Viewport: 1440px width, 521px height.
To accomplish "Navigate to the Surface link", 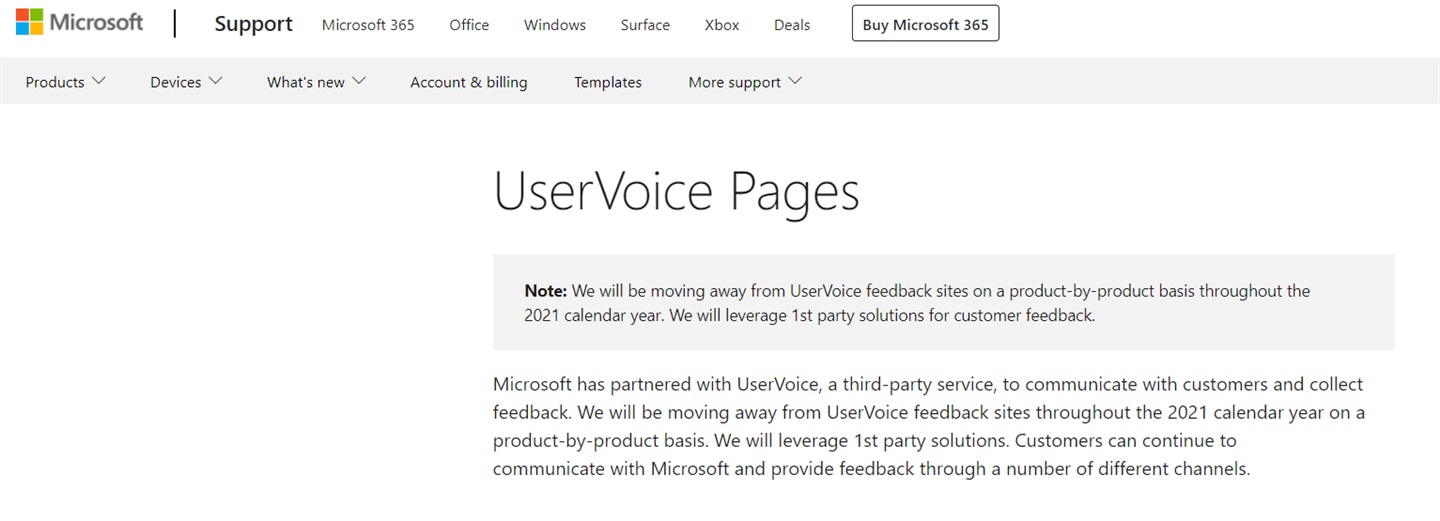I will [x=645, y=25].
